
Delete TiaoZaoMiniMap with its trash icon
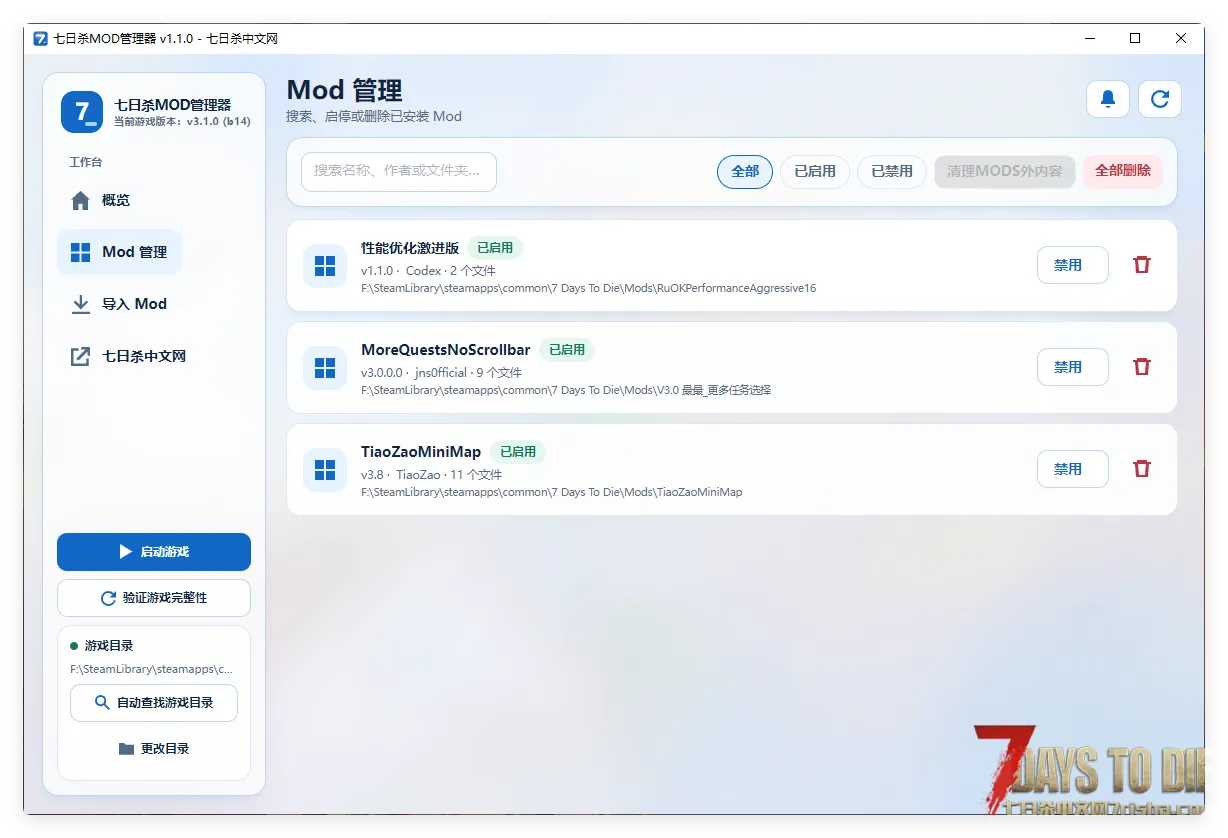coord(1142,469)
